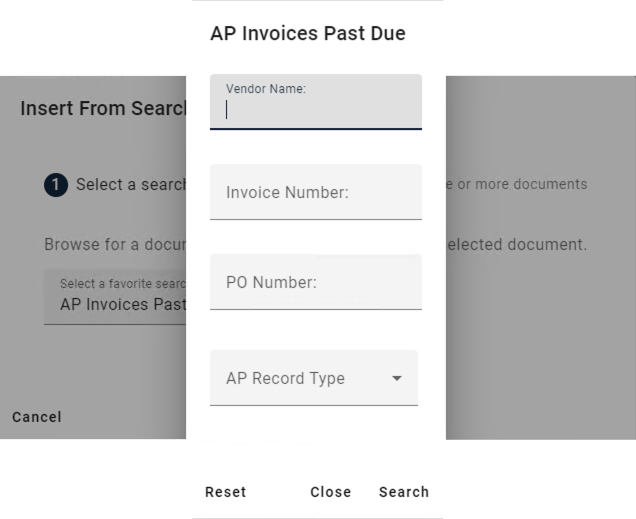Click the 'Select a favorite search' label
The height and width of the screenshot is (519, 636).
(122, 284)
